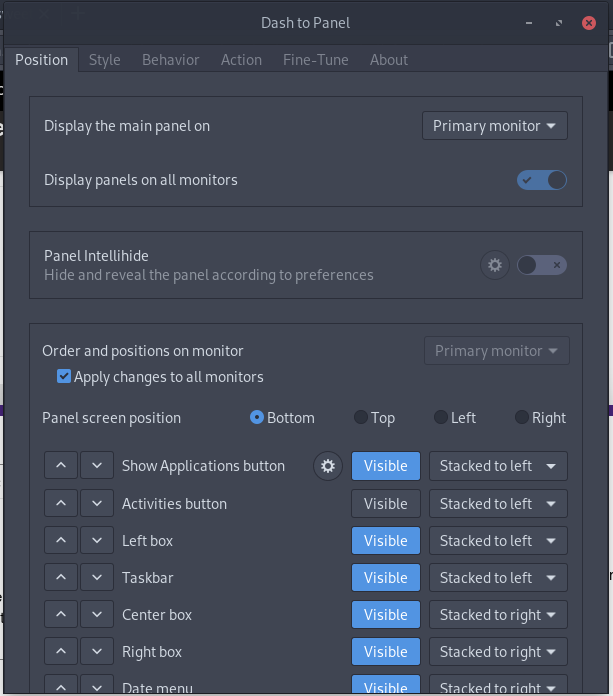Toggle Visible for Right box
613x696 pixels.
pyautogui.click(x=386, y=652)
